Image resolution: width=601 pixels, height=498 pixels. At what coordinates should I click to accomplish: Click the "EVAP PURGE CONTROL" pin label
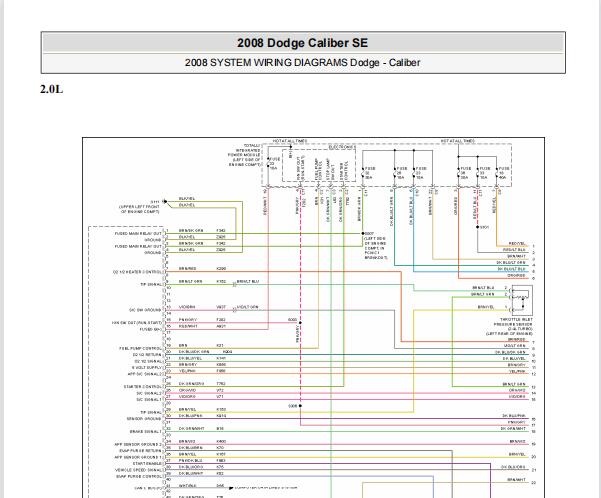coord(140,476)
